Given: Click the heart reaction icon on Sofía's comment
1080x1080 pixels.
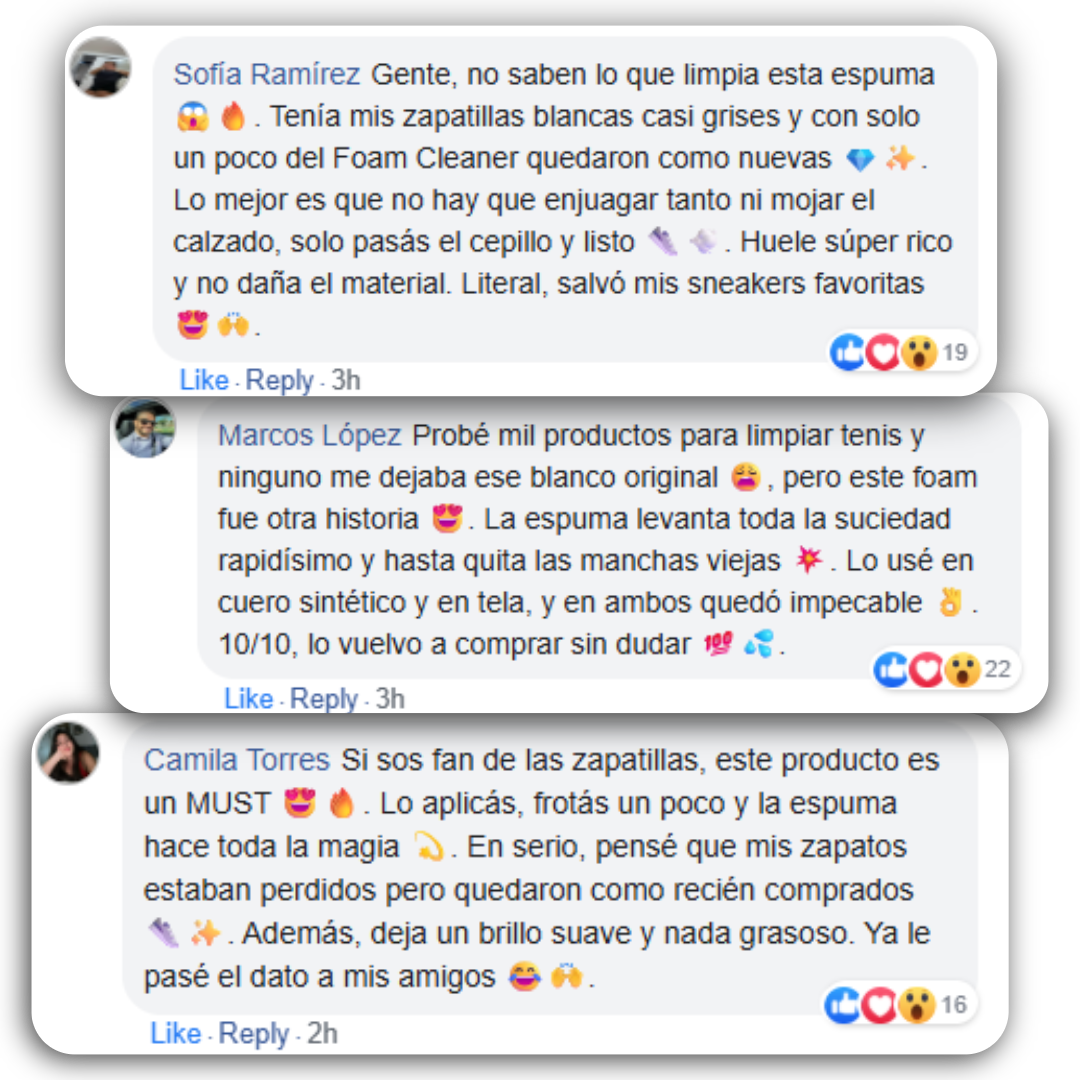Looking at the screenshot, I should pos(883,352).
